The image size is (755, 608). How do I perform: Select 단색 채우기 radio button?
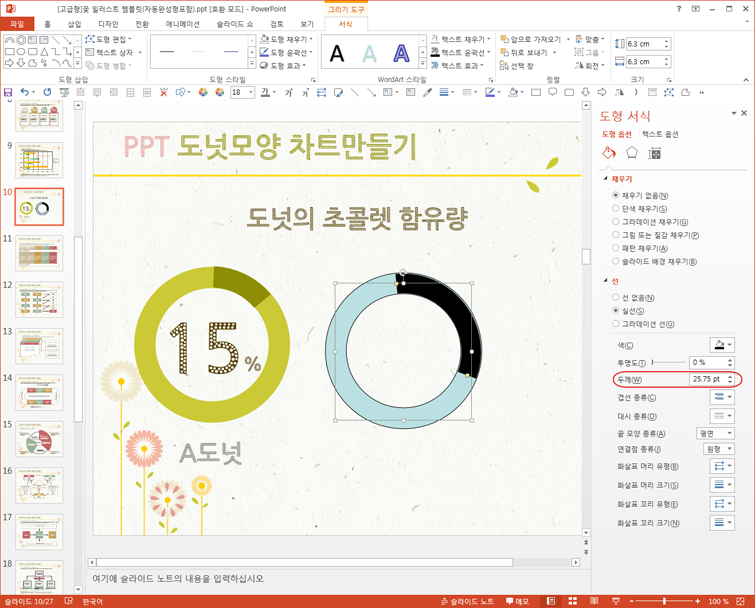615,208
